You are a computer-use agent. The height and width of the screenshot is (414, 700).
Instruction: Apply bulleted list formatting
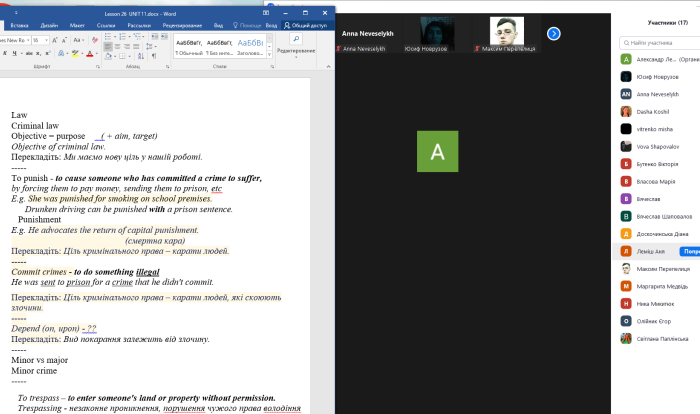point(107,35)
